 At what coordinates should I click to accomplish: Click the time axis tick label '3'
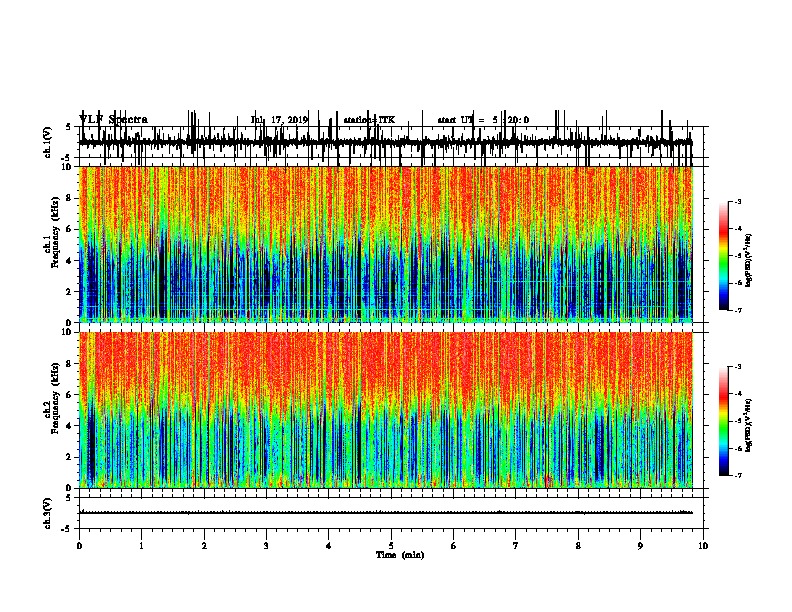click(266, 546)
